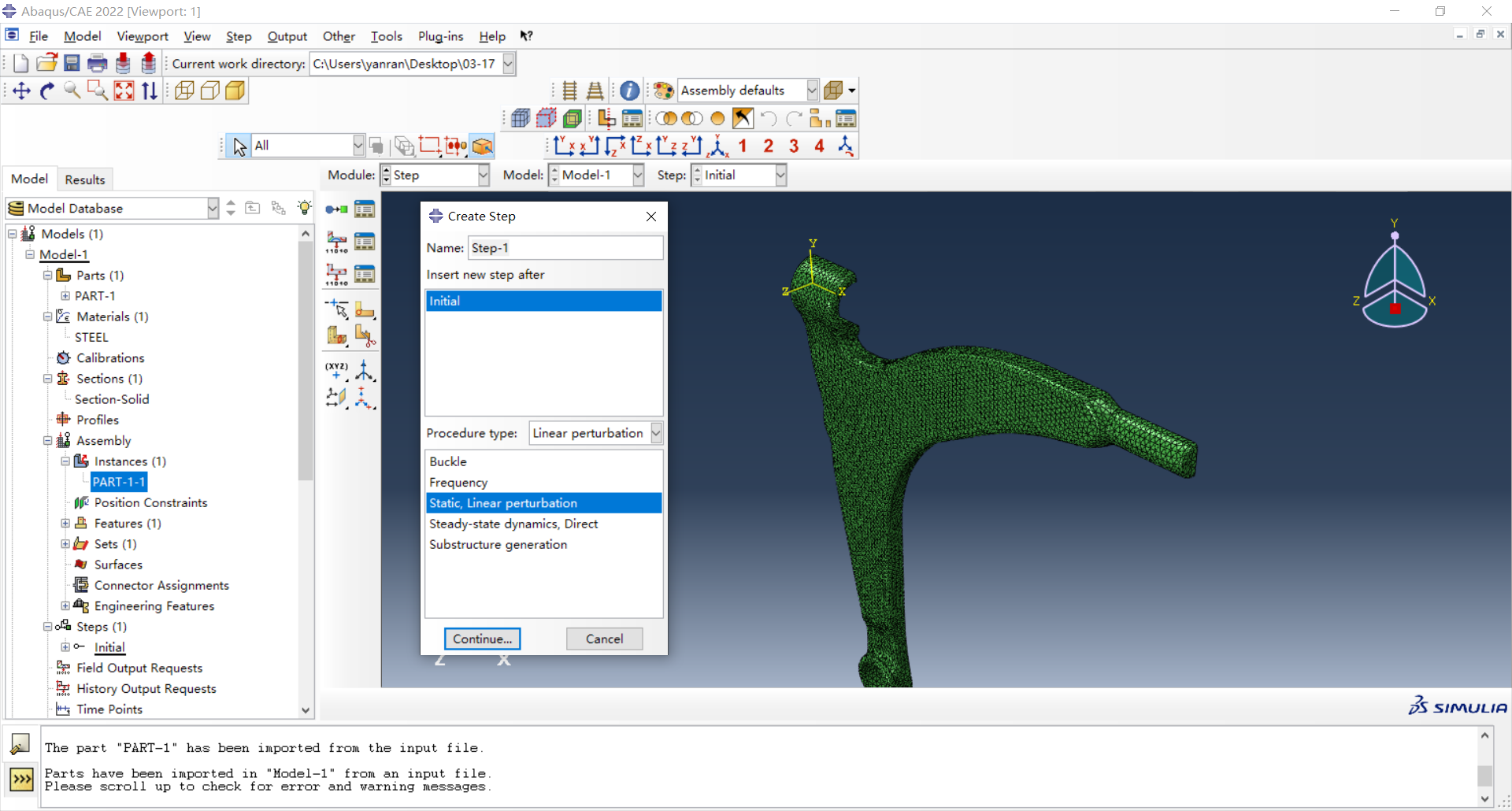Open the Viewport menu
The width and height of the screenshot is (1512, 811).
(143, 36)
